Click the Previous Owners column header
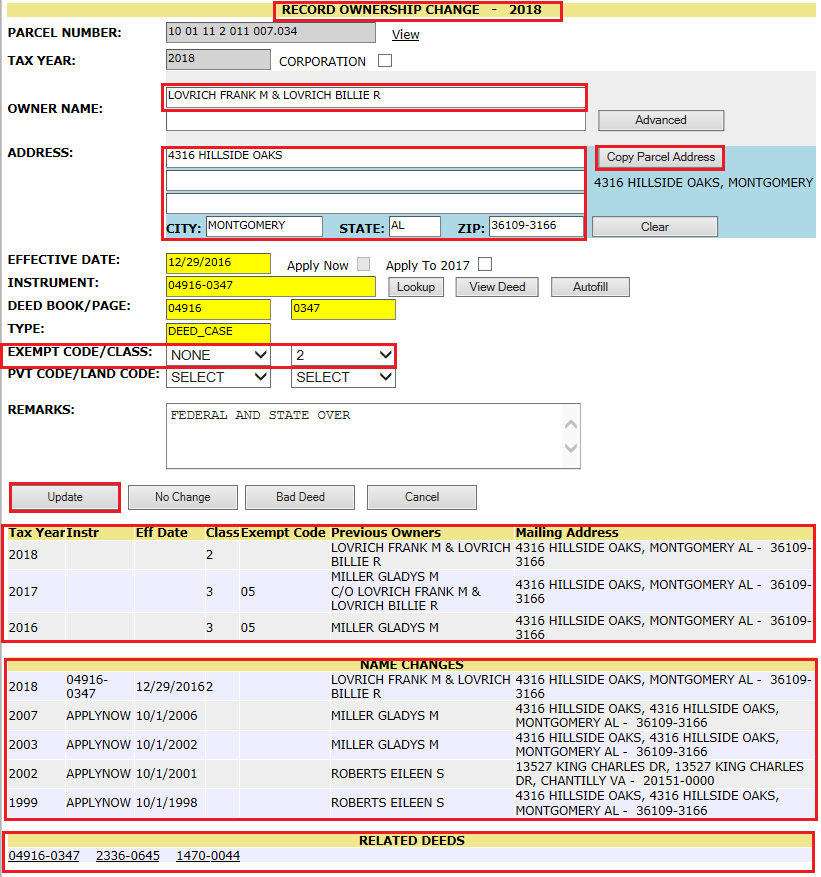The image size is (821, 877). (x=386, y=532)
